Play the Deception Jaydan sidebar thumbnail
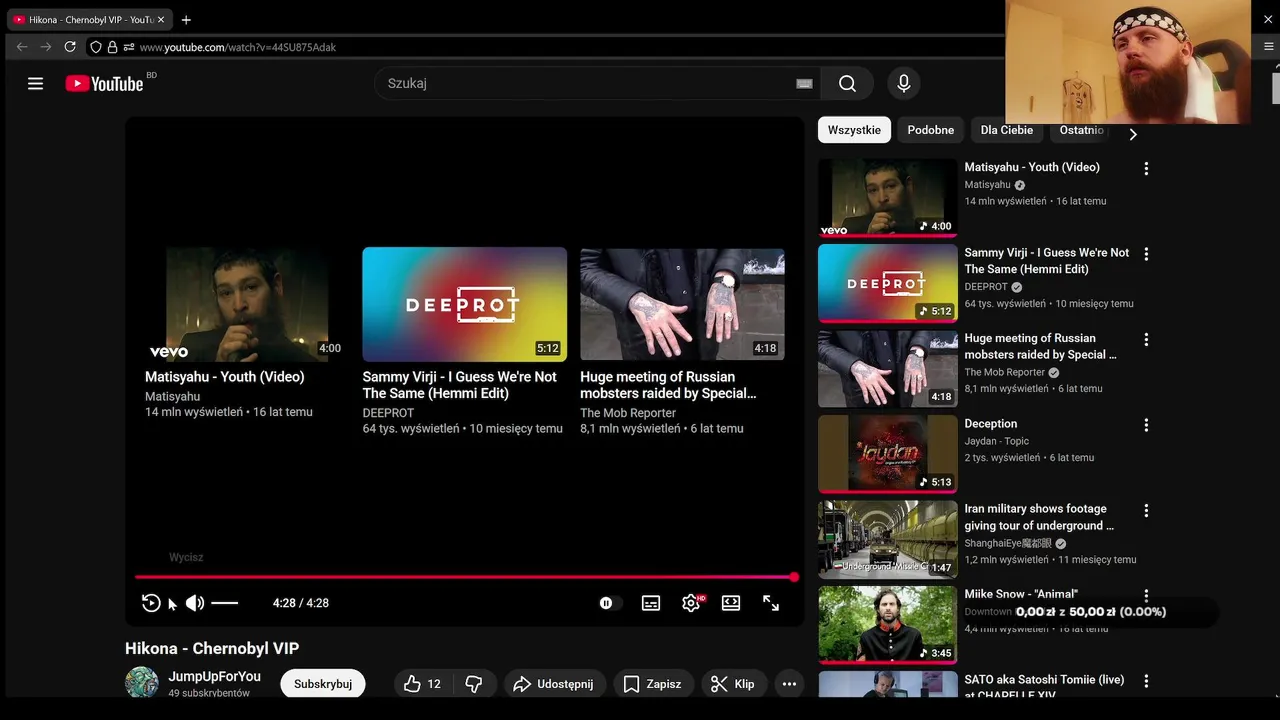Viewport: 1280px width, 720px height. point(888,454)
